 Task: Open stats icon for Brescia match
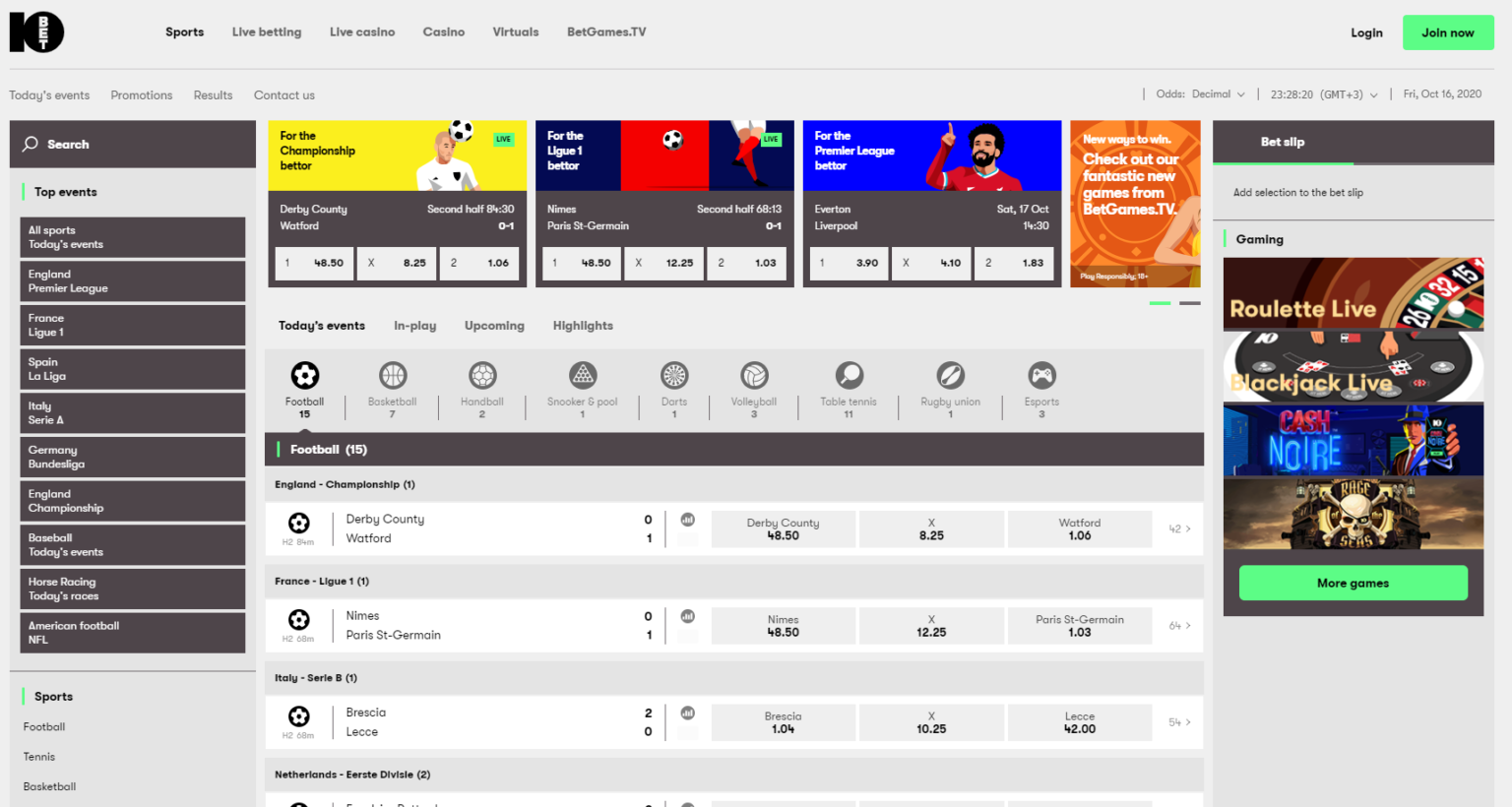(x=688, y=713)
